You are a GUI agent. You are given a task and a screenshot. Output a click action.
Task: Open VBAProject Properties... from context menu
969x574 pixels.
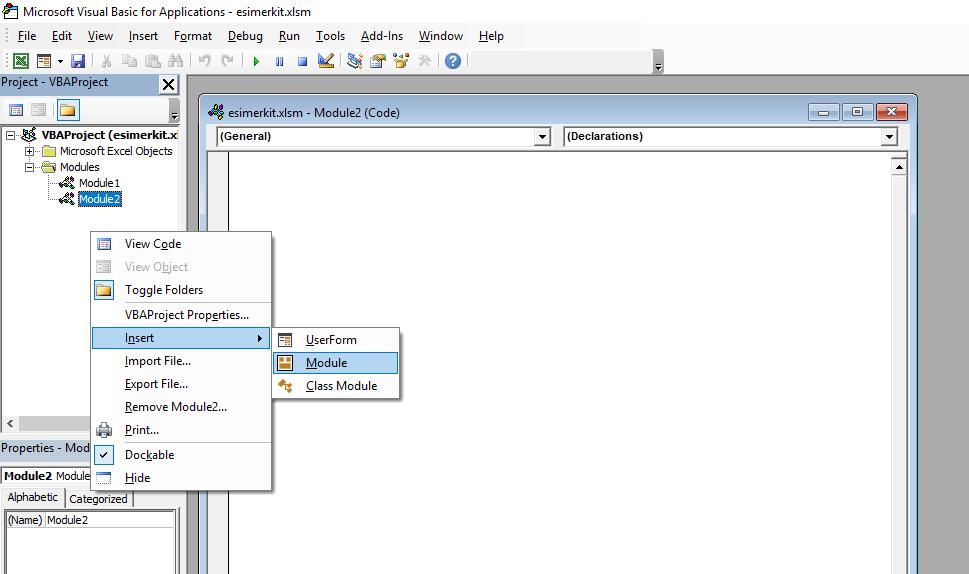(181, 315)
